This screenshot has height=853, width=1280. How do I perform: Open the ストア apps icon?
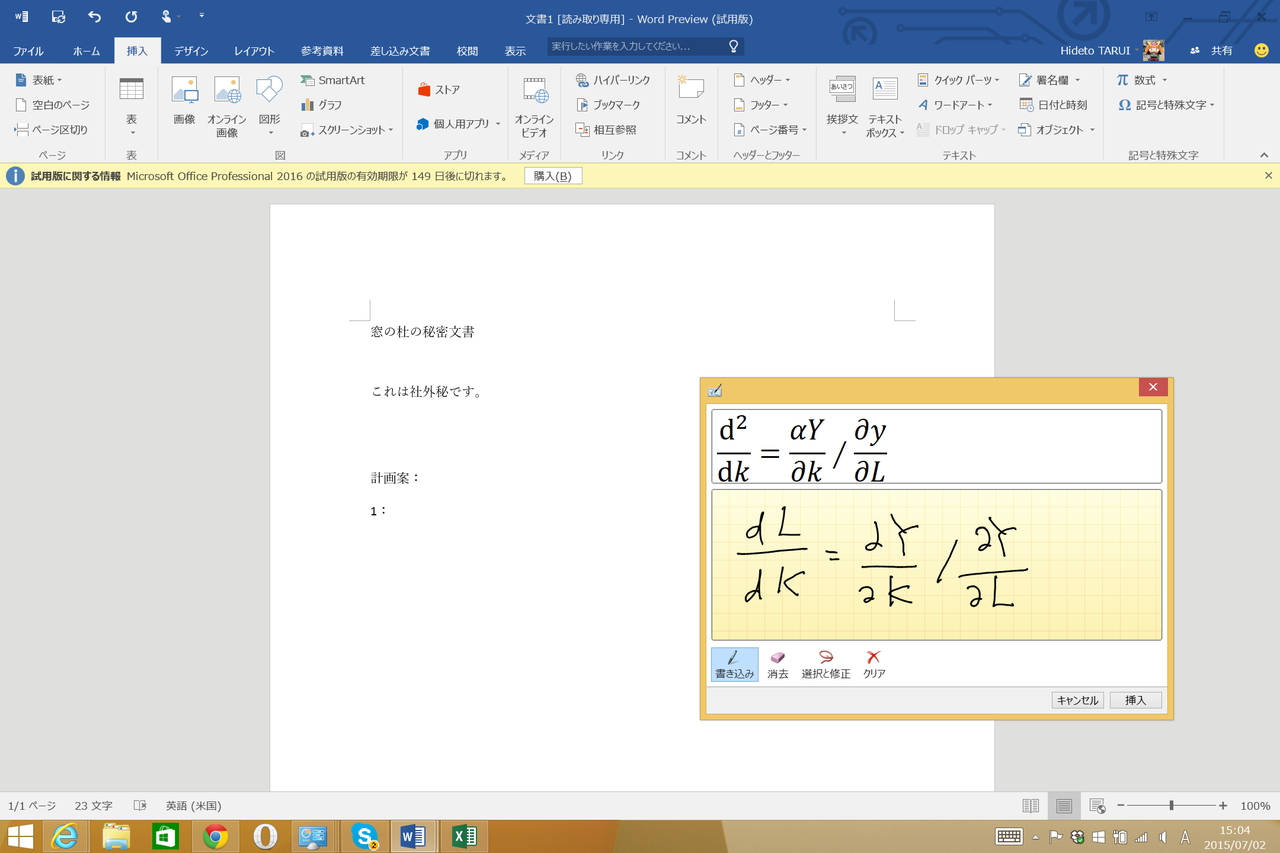pyautogui.click(x=424, y=88)
